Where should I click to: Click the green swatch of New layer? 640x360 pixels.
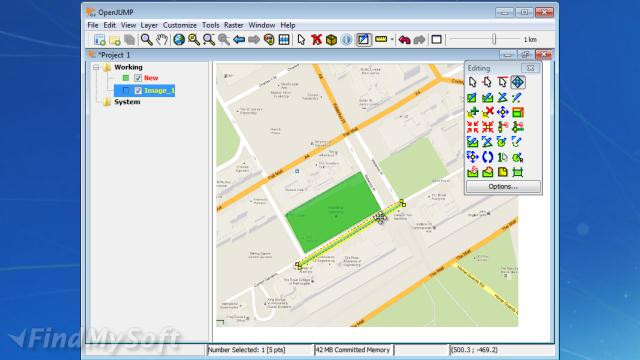[x=126, y=78]
